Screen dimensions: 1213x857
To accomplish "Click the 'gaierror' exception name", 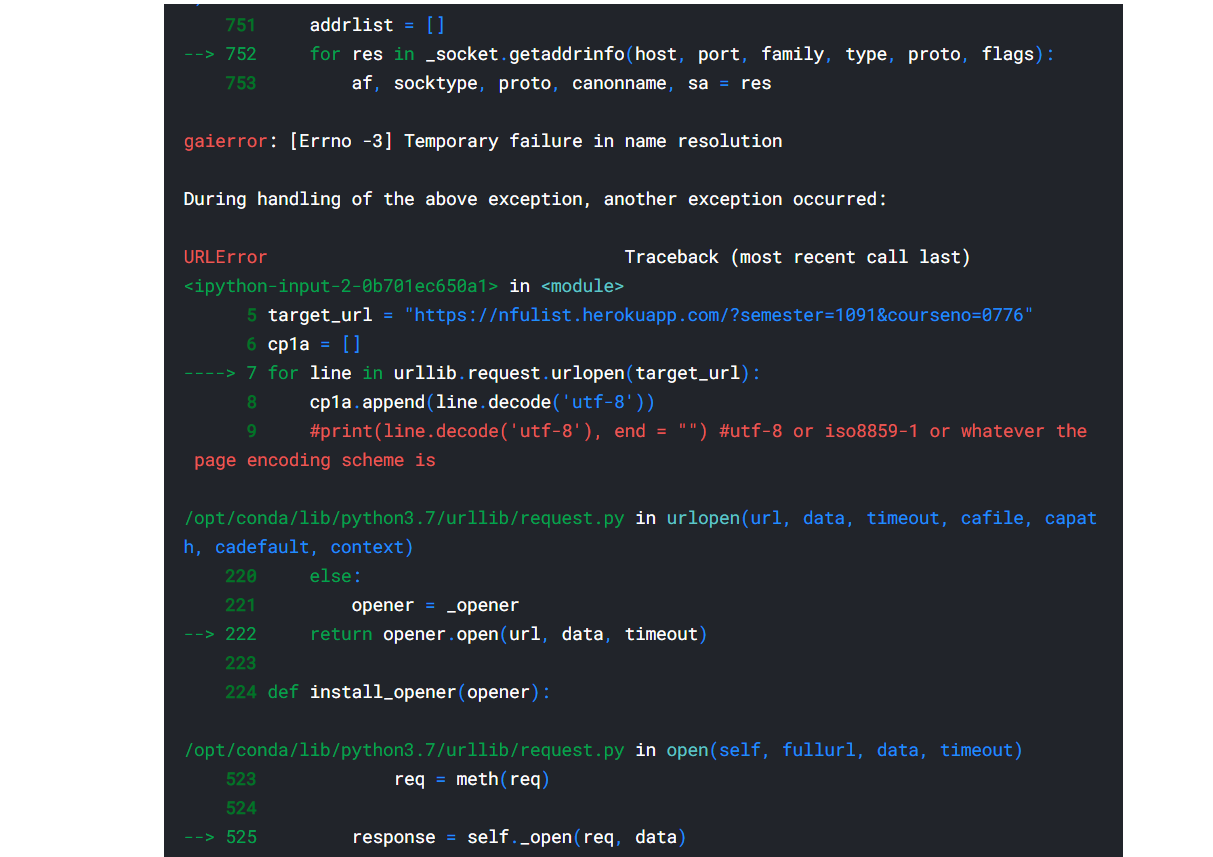I will (225, 141).
